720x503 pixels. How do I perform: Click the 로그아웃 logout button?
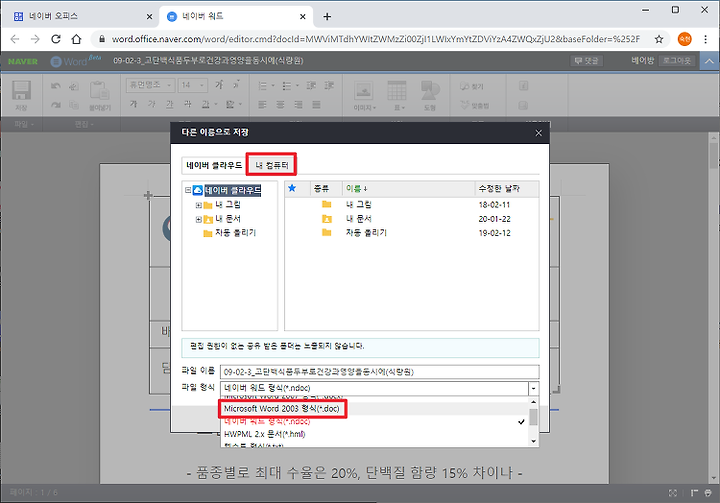point(677,61)
